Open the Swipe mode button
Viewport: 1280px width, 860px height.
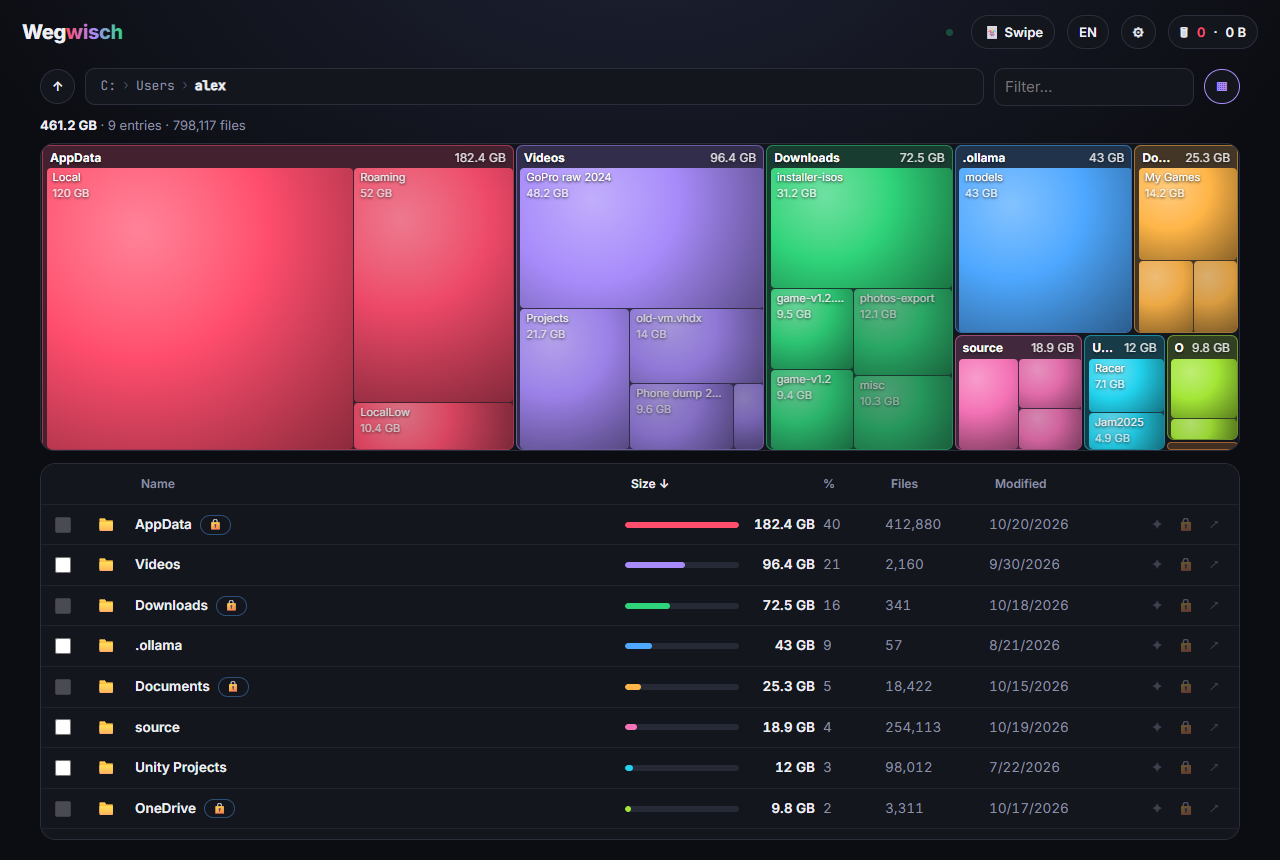1013,32
